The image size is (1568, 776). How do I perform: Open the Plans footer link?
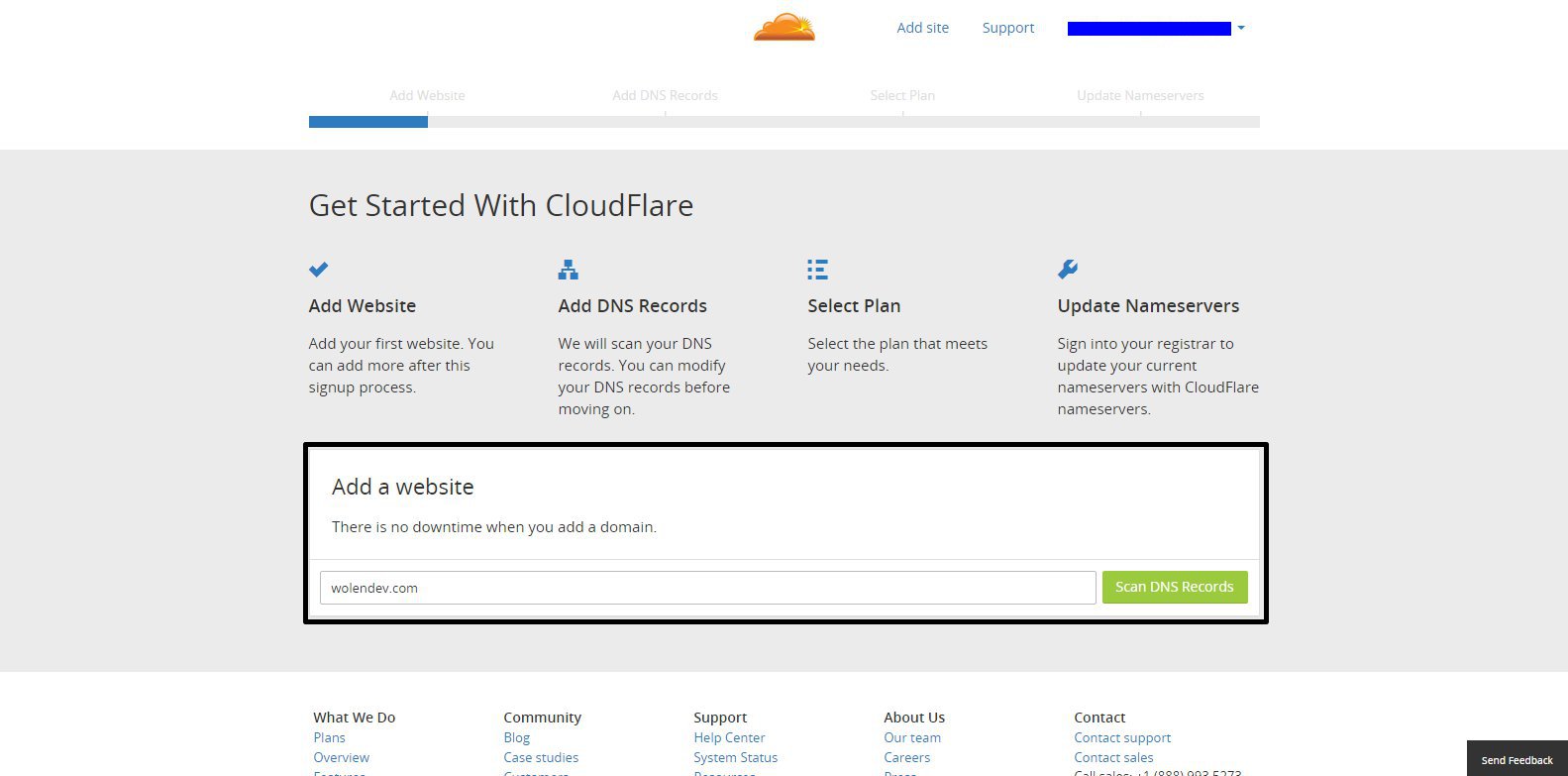(329, 737)
